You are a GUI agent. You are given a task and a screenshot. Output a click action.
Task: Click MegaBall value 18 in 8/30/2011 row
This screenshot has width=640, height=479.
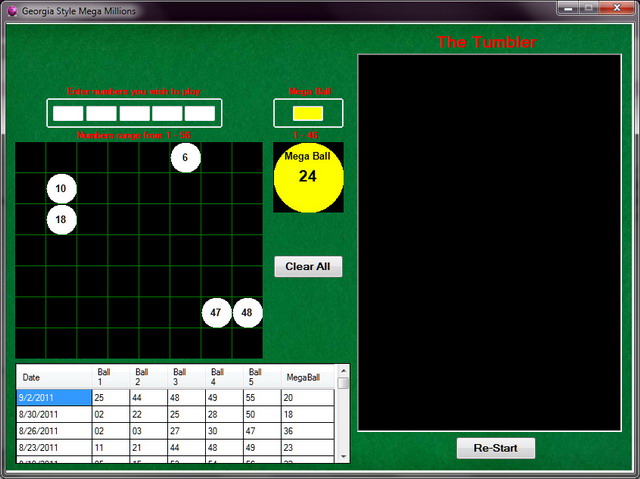[308, 414]
